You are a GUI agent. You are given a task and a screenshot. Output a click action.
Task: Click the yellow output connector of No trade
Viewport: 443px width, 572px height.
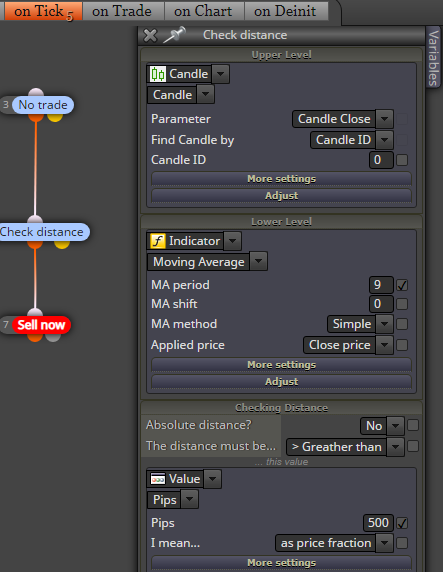pyautogui.click(x=55, y=117)
